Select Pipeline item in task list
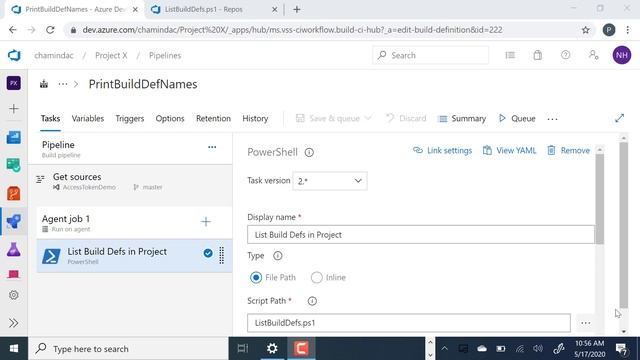Screen dimensions: 640x360 pos(131,149)
